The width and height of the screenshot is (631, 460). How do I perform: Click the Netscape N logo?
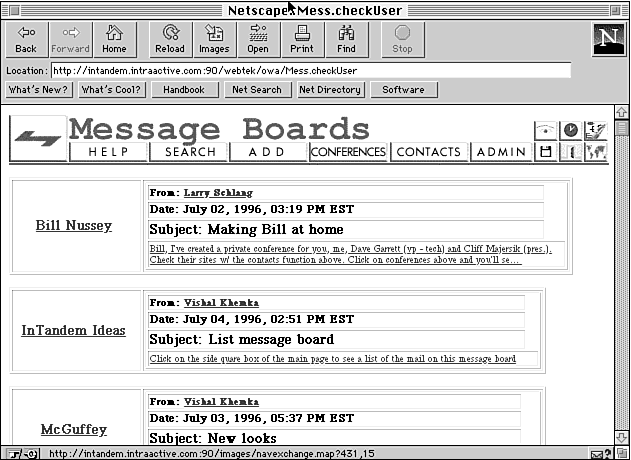coord(607,40)
